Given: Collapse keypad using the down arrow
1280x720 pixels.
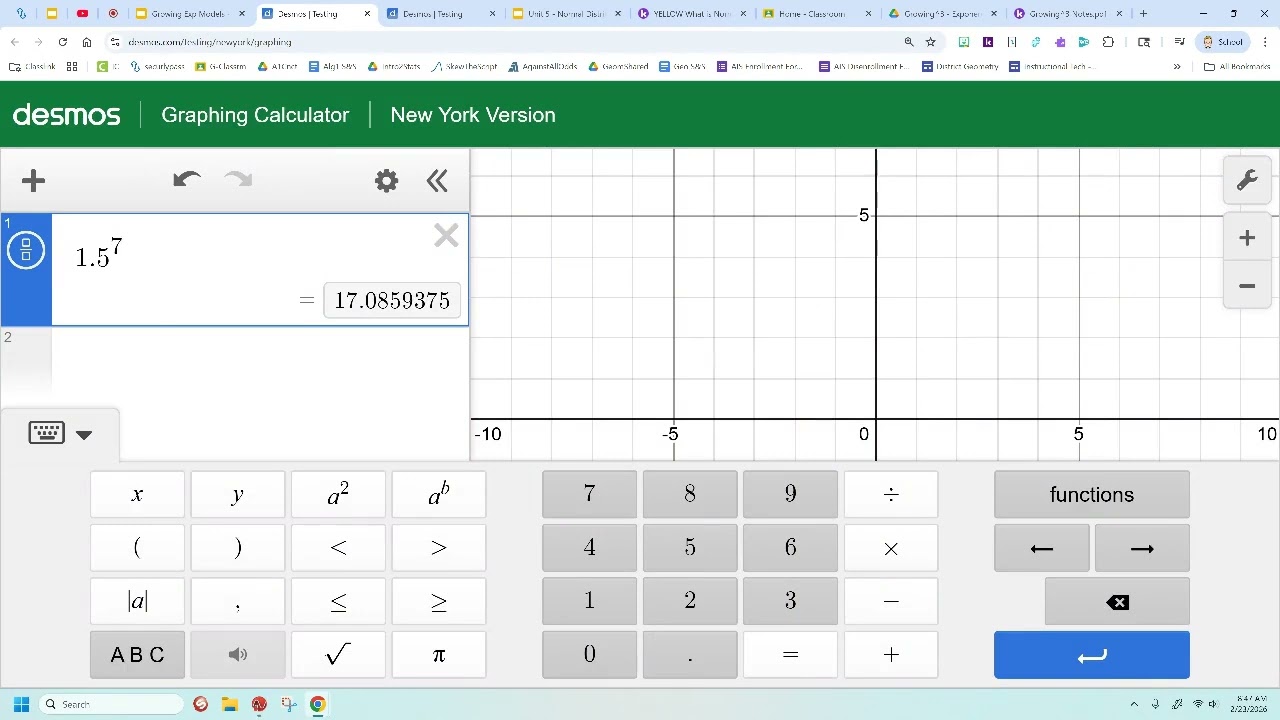Looking at the screenshot, I should click(84, 435).
